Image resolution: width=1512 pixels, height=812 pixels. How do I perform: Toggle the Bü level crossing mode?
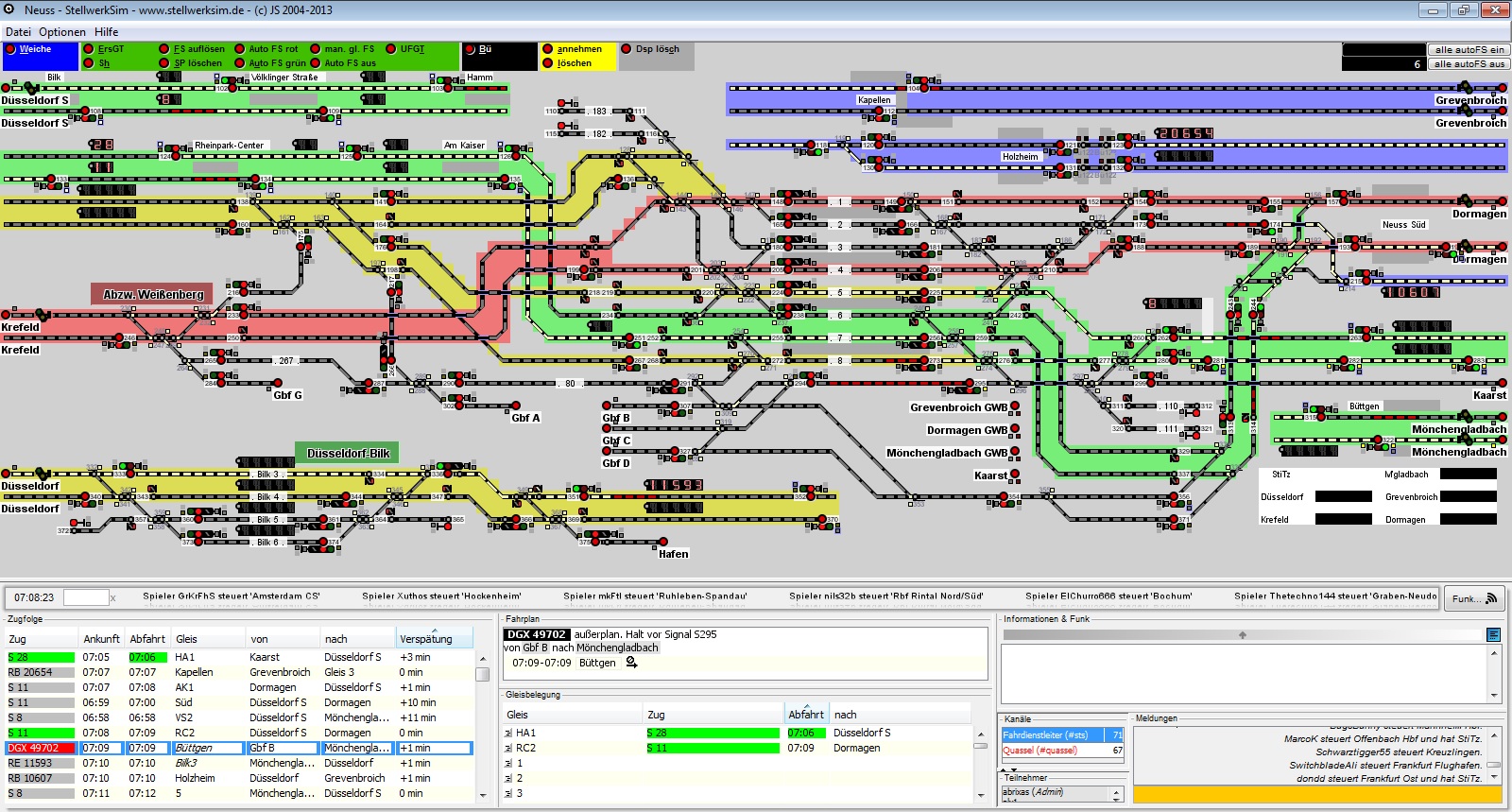[x=478, y=49]
